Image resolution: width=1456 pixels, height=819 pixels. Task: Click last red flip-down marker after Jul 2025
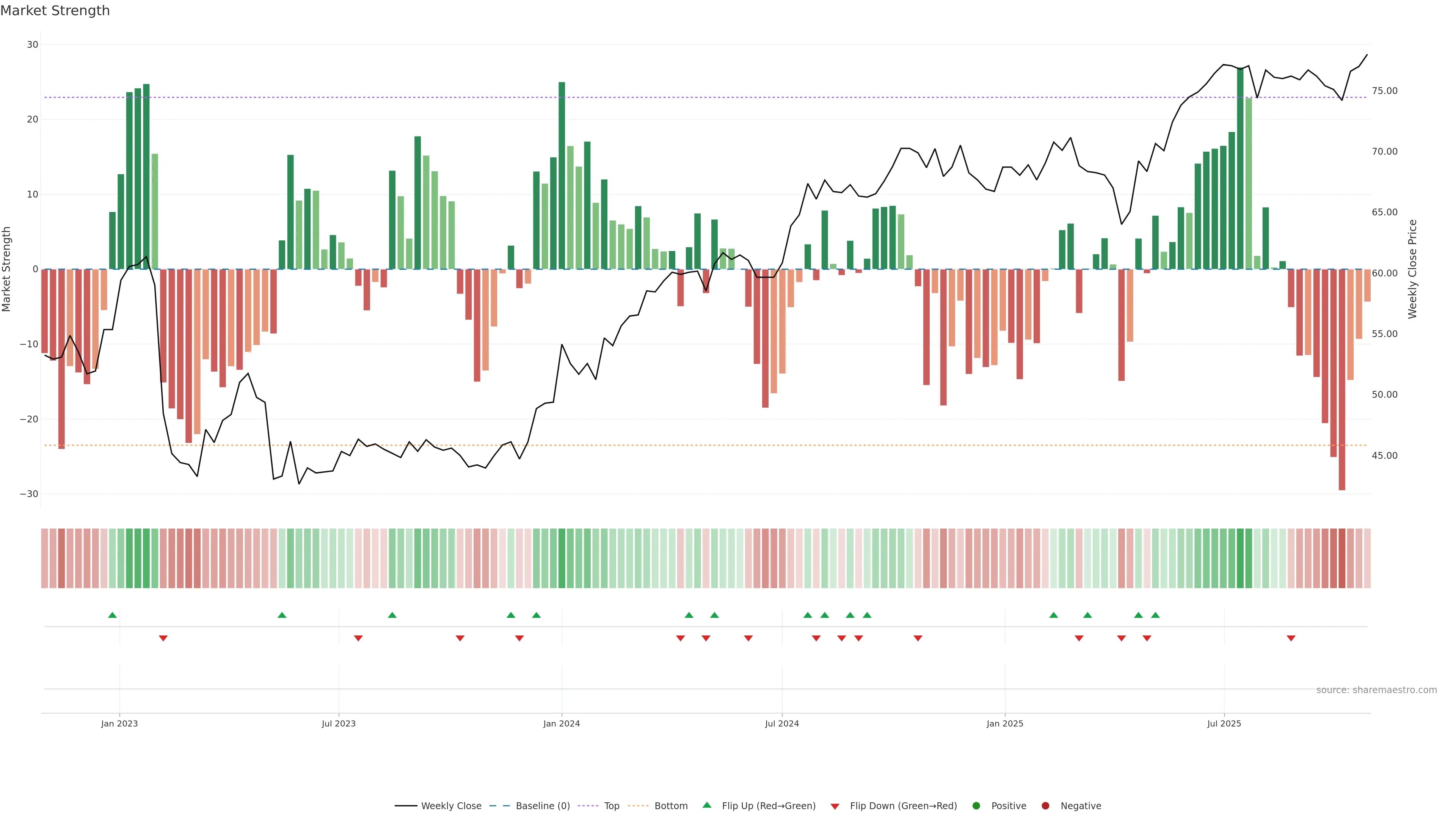[x=1291, y=638]
